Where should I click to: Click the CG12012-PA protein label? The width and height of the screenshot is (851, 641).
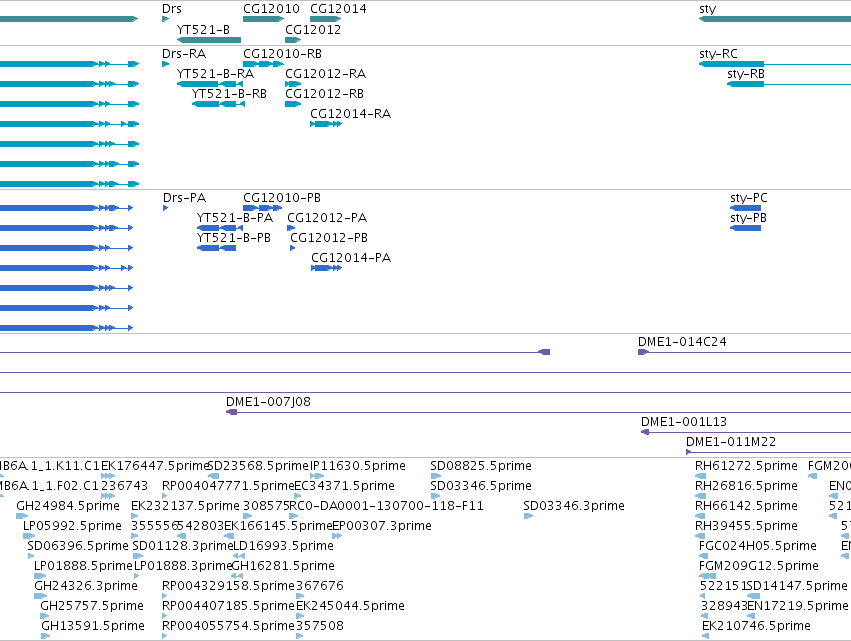click(327, 218)
